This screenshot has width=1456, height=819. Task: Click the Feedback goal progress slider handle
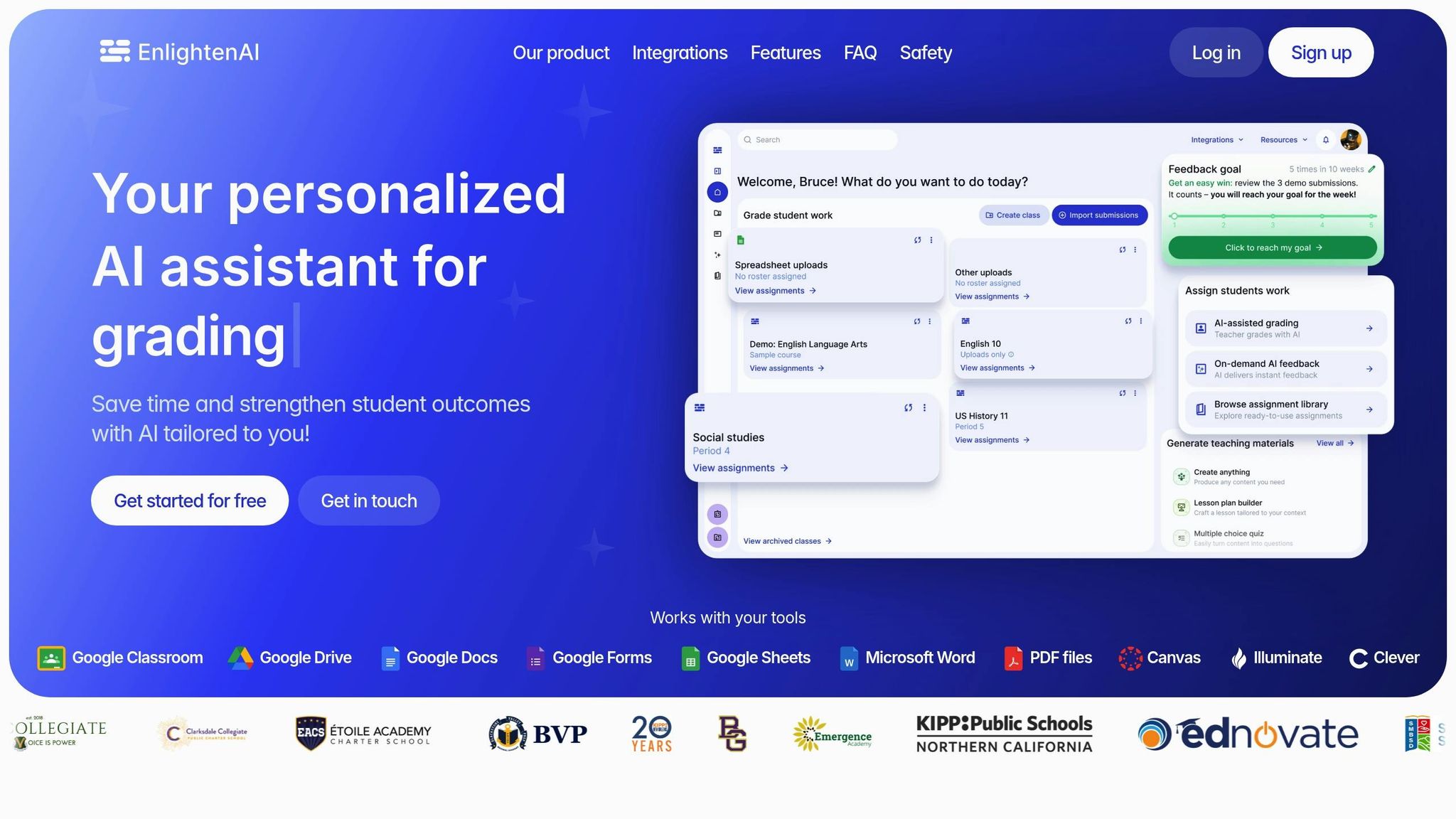point(1174,216)
